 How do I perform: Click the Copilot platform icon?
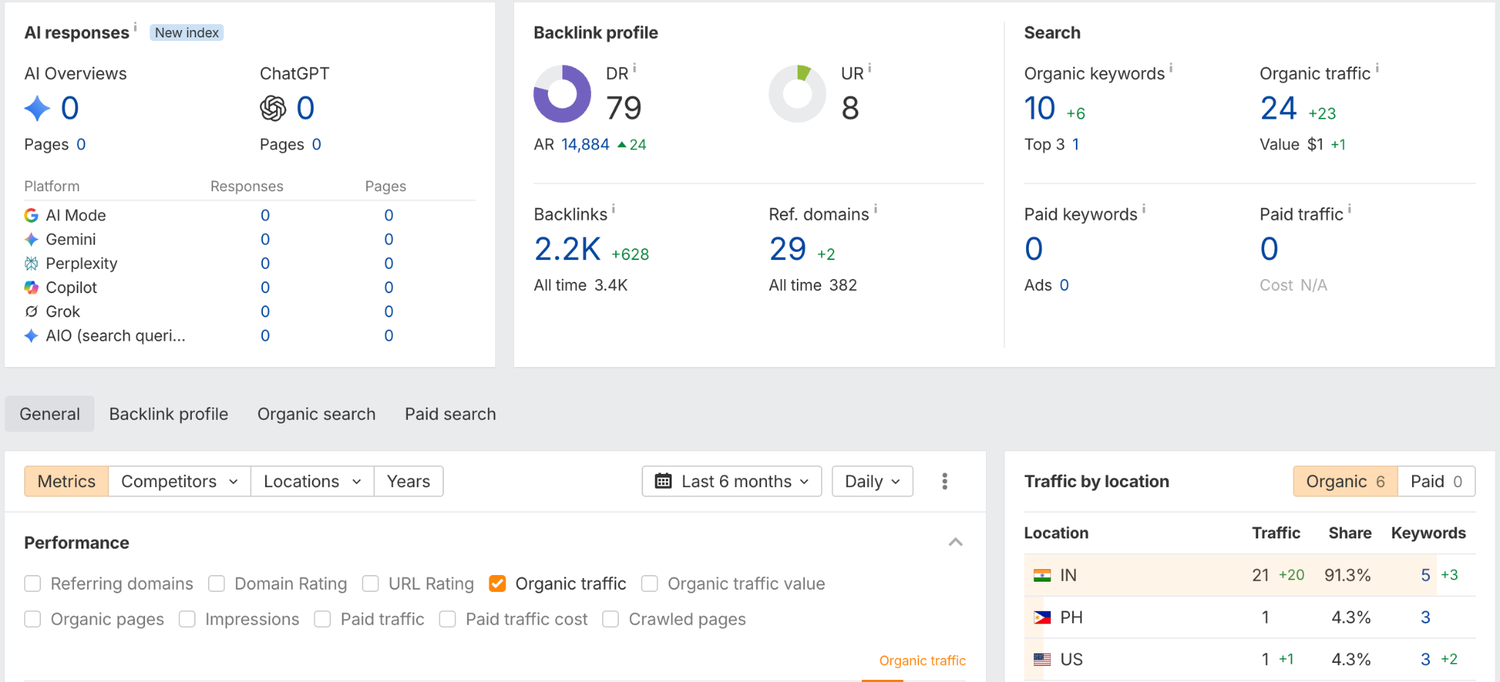31,287
